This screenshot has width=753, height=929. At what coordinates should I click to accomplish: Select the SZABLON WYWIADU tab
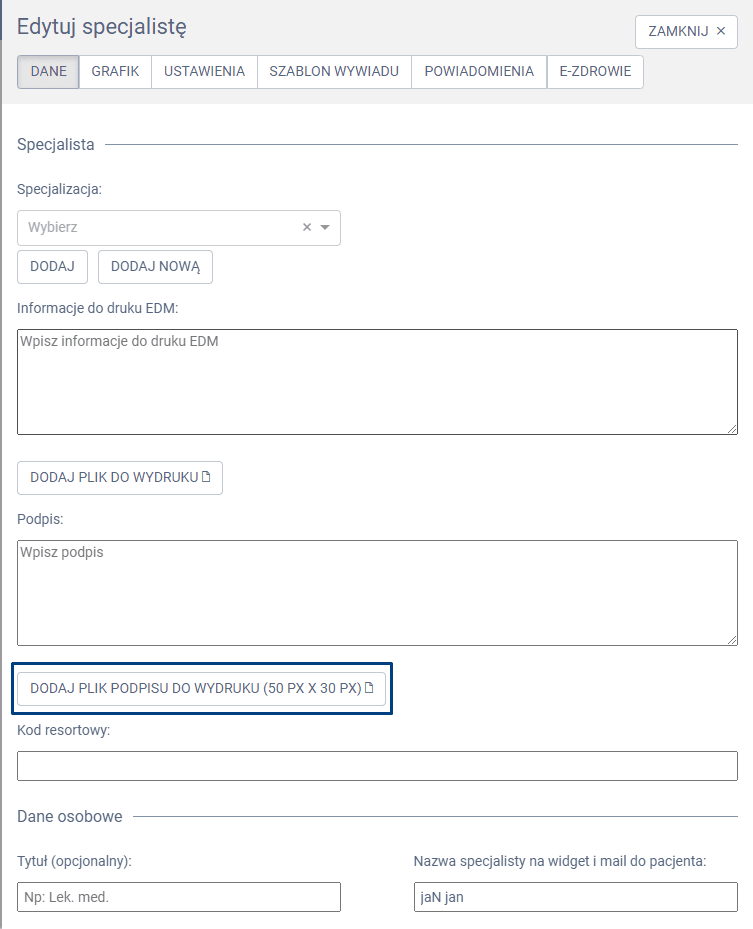coord(334,72)
